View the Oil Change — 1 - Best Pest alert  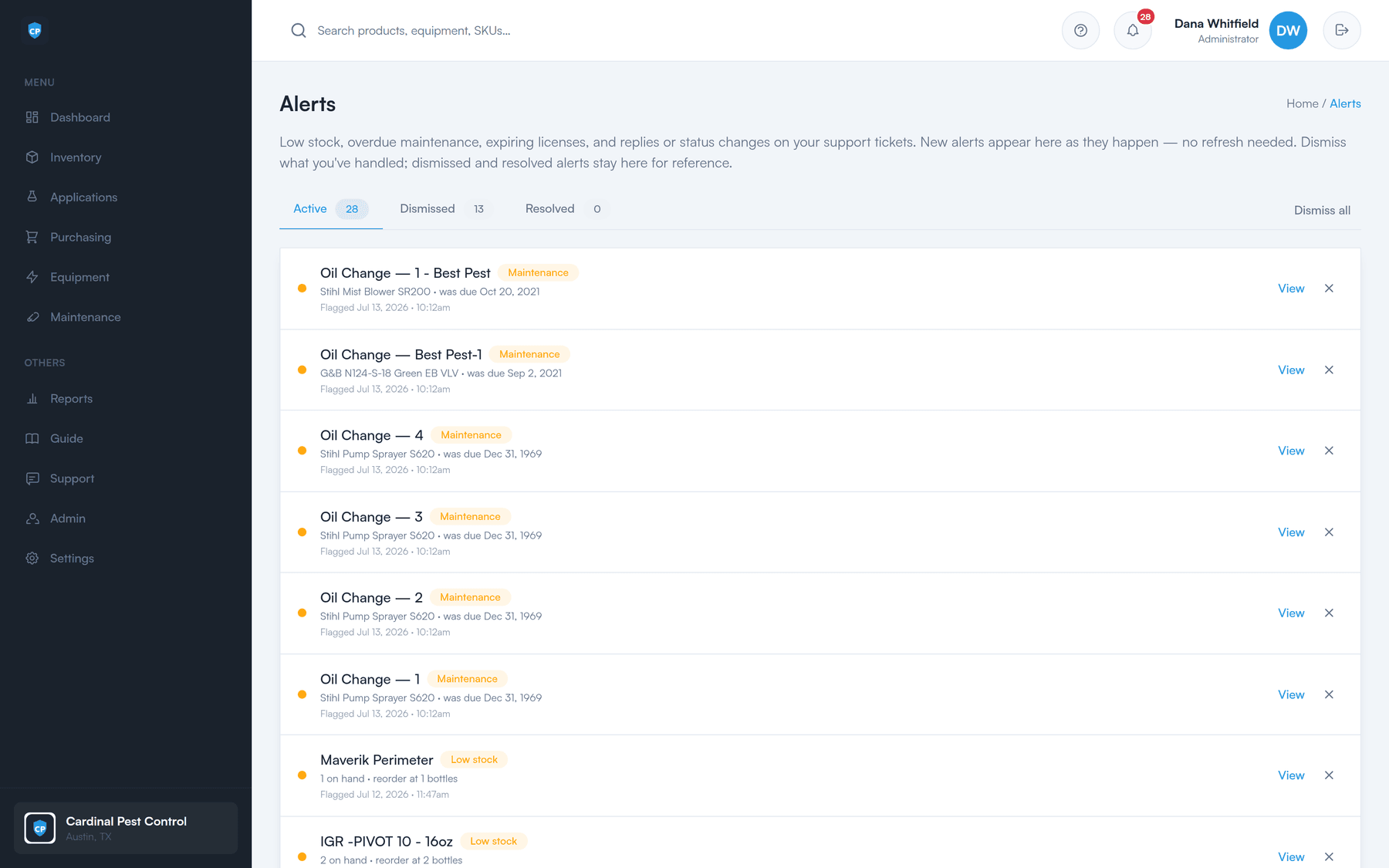point(1291,289)
